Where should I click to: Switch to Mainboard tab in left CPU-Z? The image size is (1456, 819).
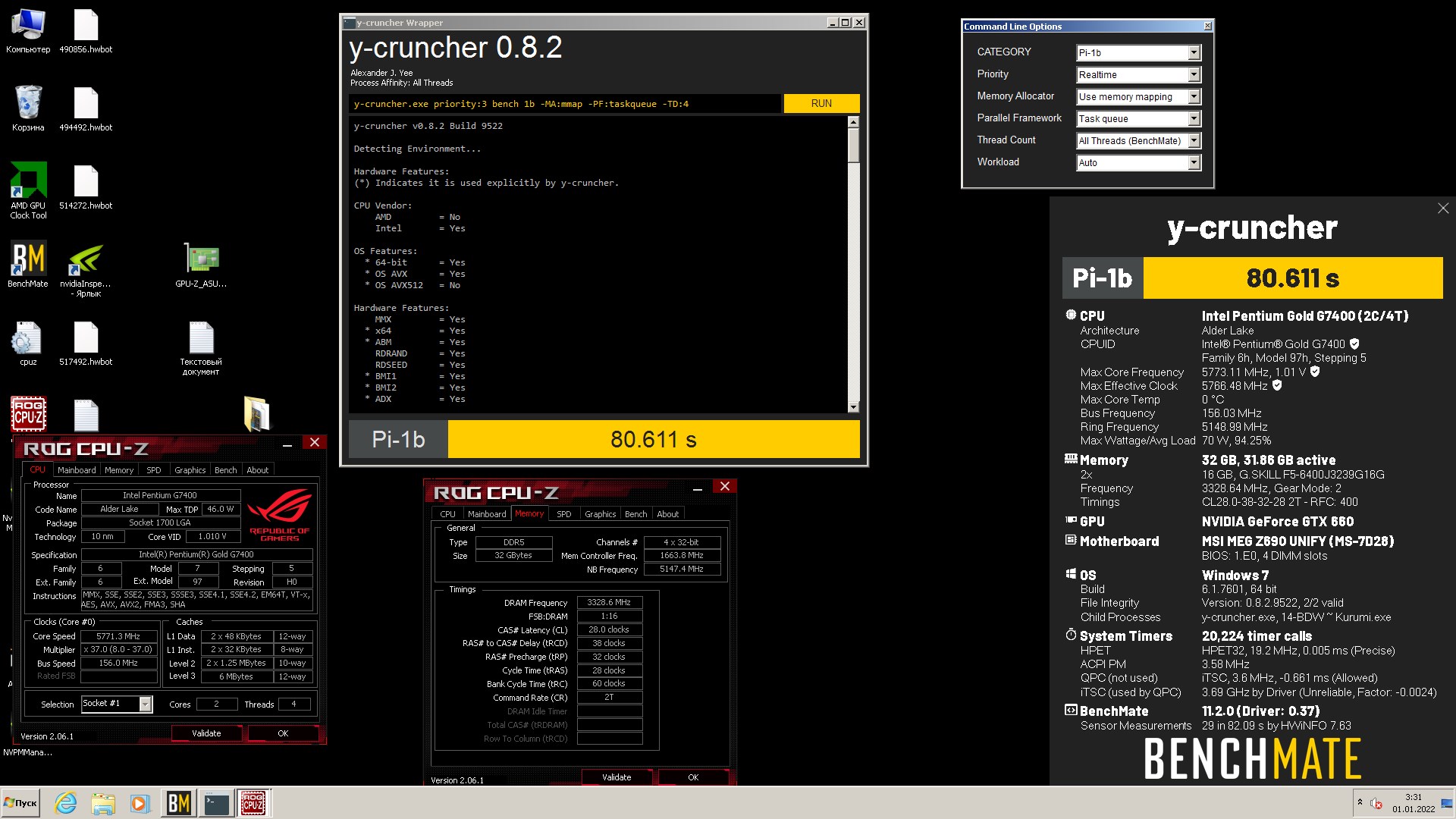pyautogui.click(x=77, y=470)
